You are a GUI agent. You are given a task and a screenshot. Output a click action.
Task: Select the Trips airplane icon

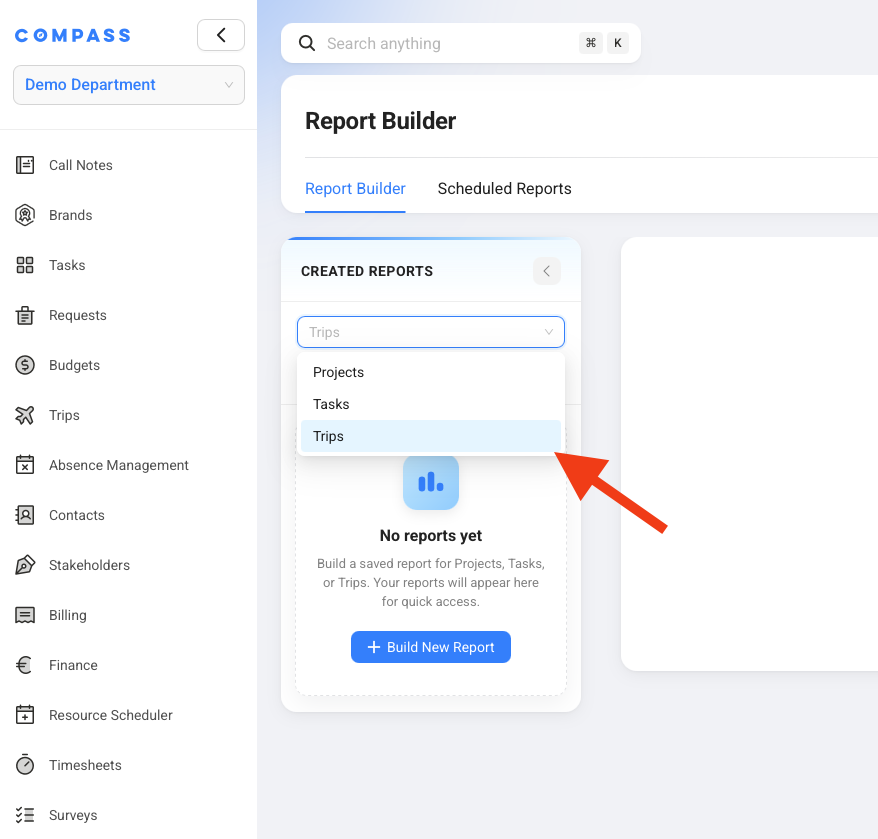point(25,415)
